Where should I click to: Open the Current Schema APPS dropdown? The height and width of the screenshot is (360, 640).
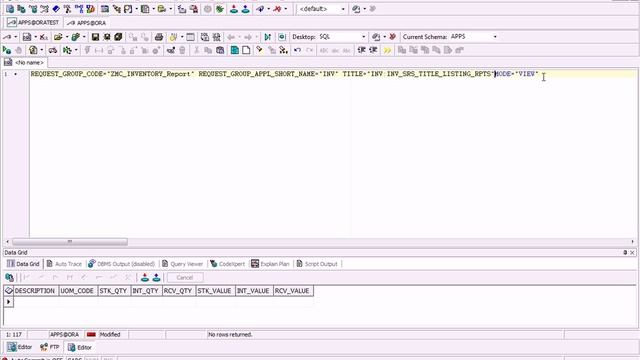(x=495, y=37)
